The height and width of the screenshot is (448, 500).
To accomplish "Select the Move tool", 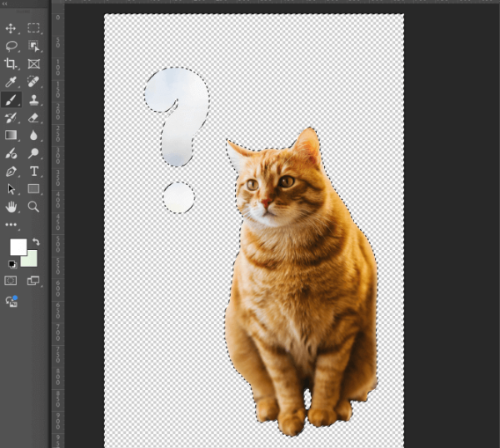I will click(11, 28).
